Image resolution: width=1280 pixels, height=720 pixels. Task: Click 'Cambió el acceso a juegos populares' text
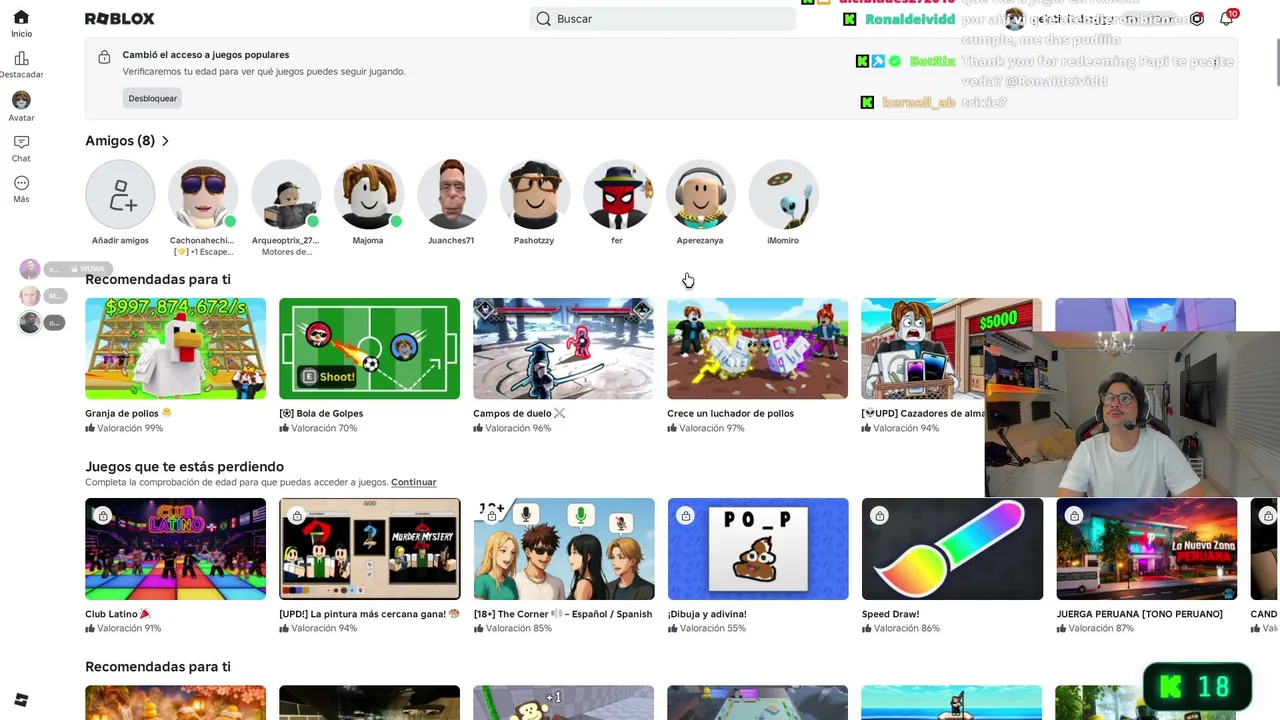click(206, 55)
